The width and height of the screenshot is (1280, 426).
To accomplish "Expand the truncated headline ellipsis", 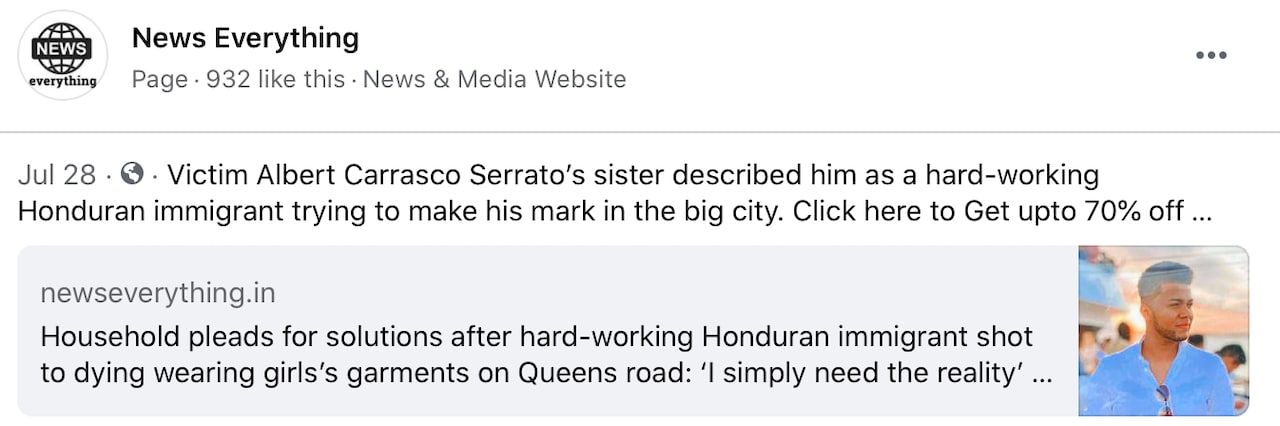I will [1041, 373].
